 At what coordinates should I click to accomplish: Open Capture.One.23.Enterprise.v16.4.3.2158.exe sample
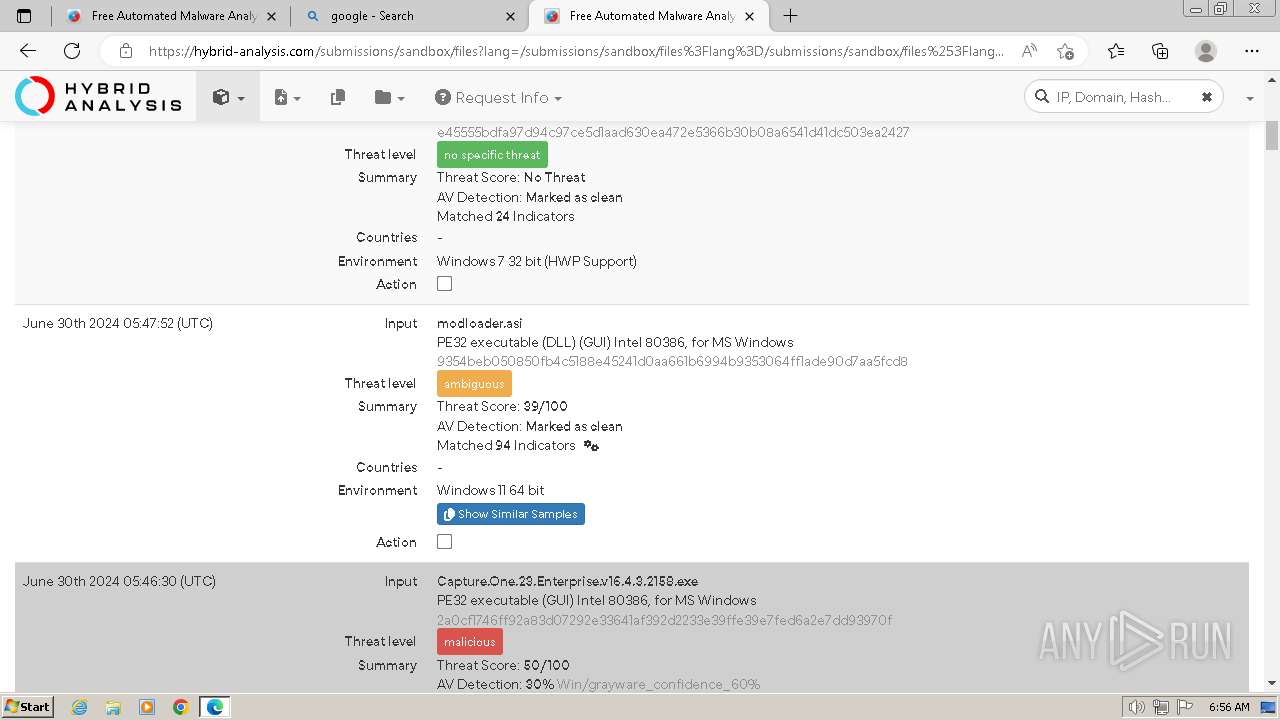tap(567, 581)
